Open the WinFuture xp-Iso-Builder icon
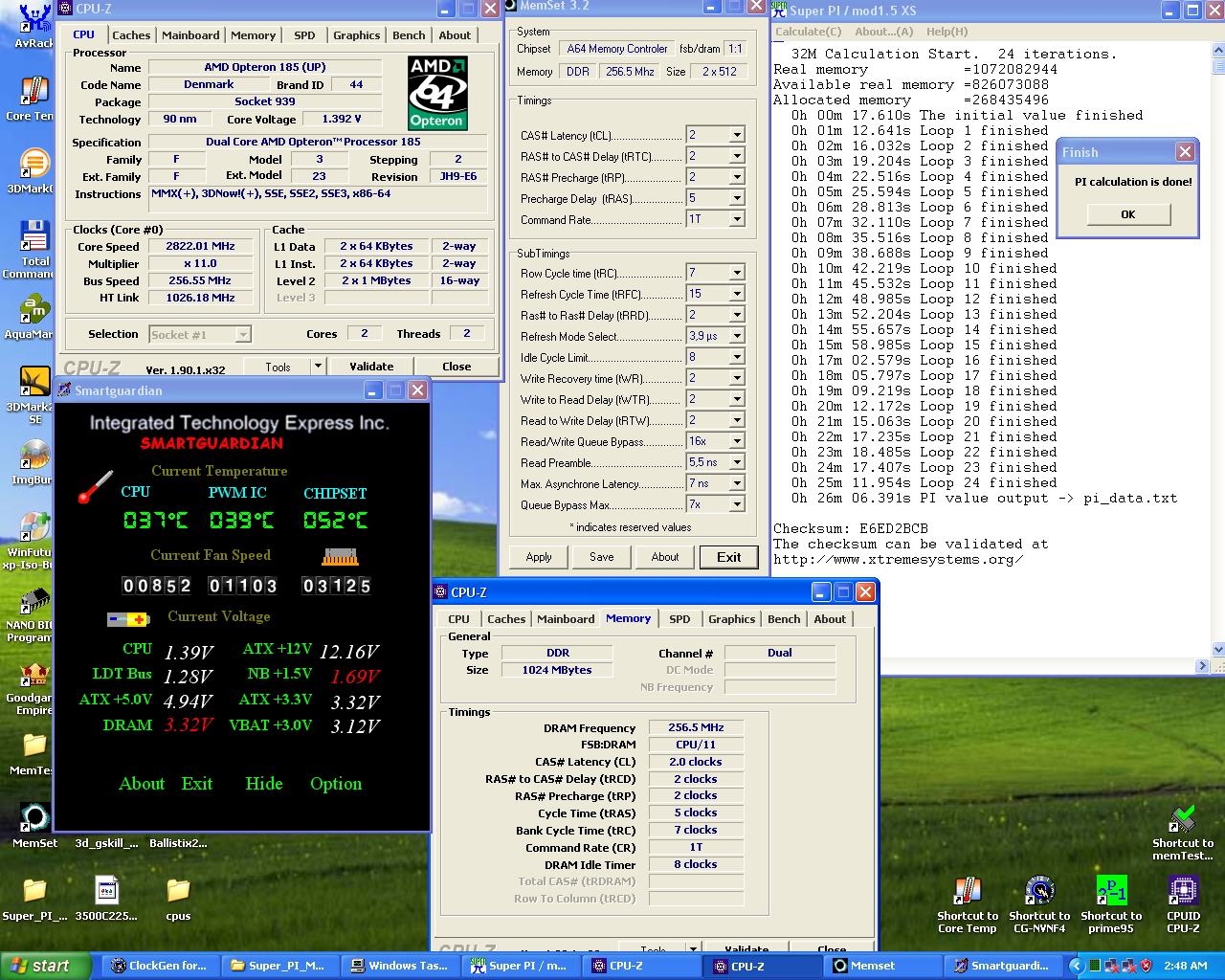 coord(34,528)
